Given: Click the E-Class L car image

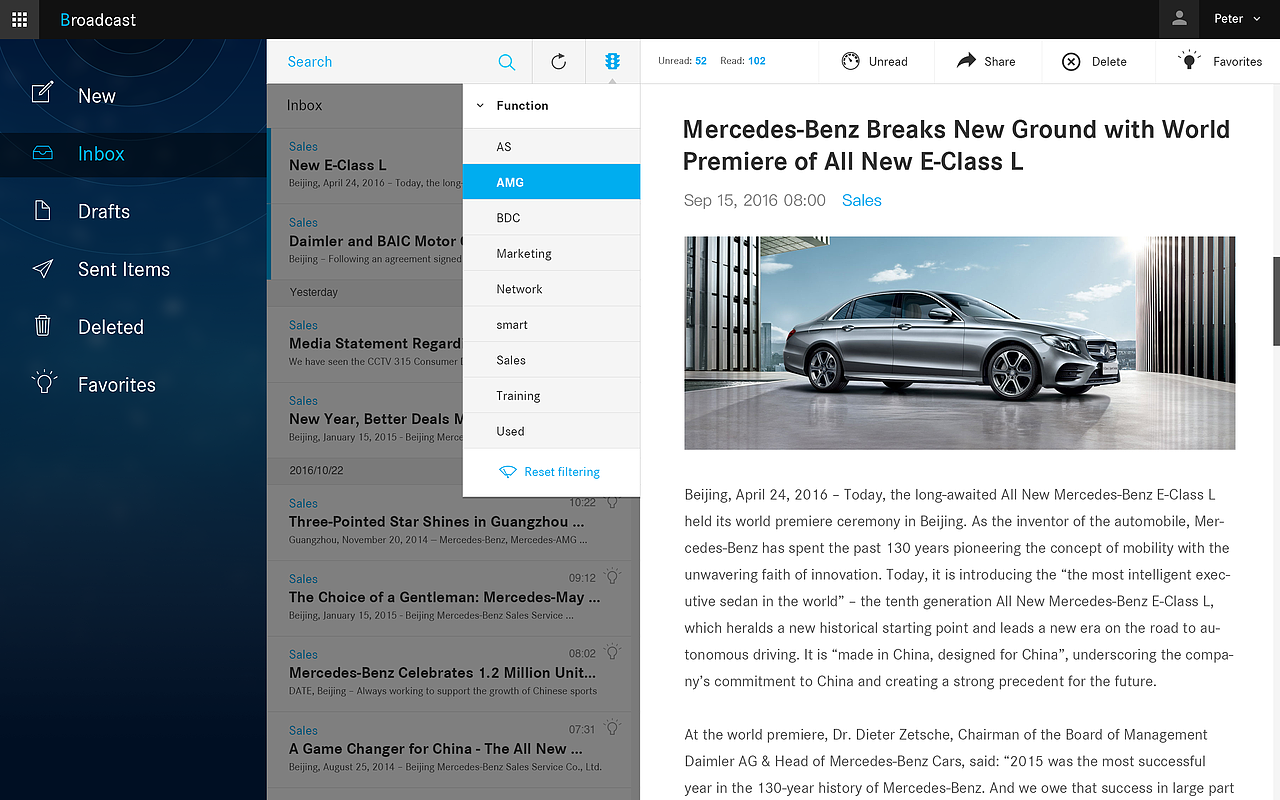Looking at the screenshot, I should (x=959, y=343).
